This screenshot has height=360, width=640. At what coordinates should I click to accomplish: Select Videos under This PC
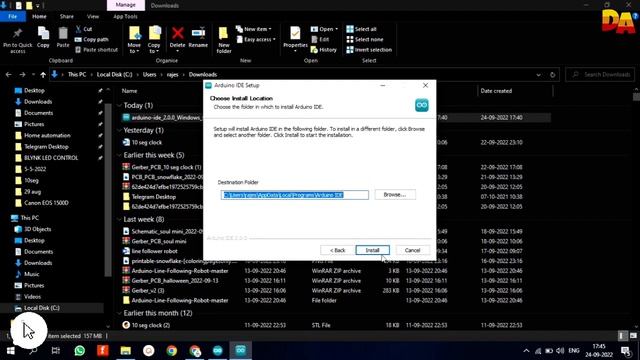(x=32, y=297)
